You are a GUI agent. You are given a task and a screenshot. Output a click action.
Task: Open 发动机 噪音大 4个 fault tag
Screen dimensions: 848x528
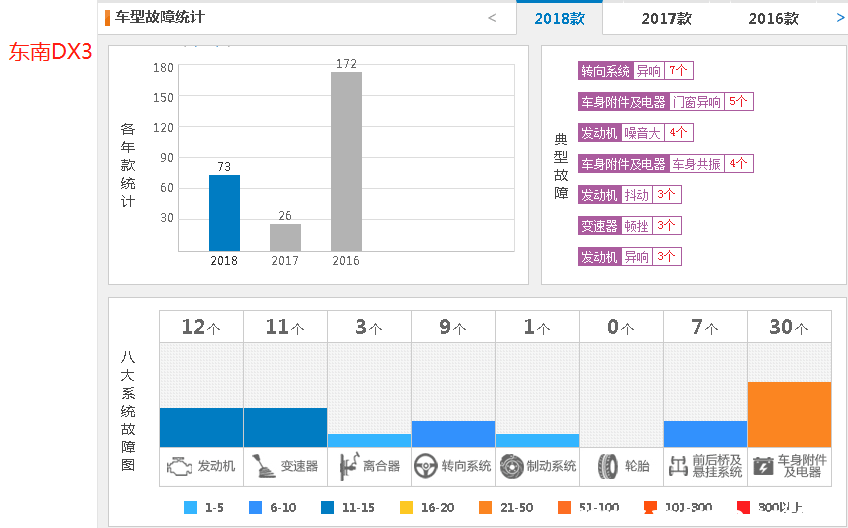tap(635, 133)
